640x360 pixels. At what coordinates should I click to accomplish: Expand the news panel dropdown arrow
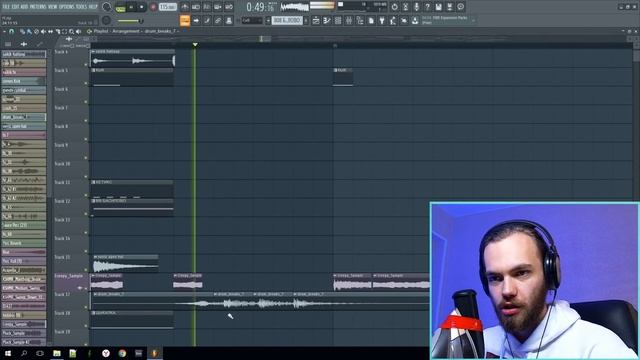pos(473,20)
